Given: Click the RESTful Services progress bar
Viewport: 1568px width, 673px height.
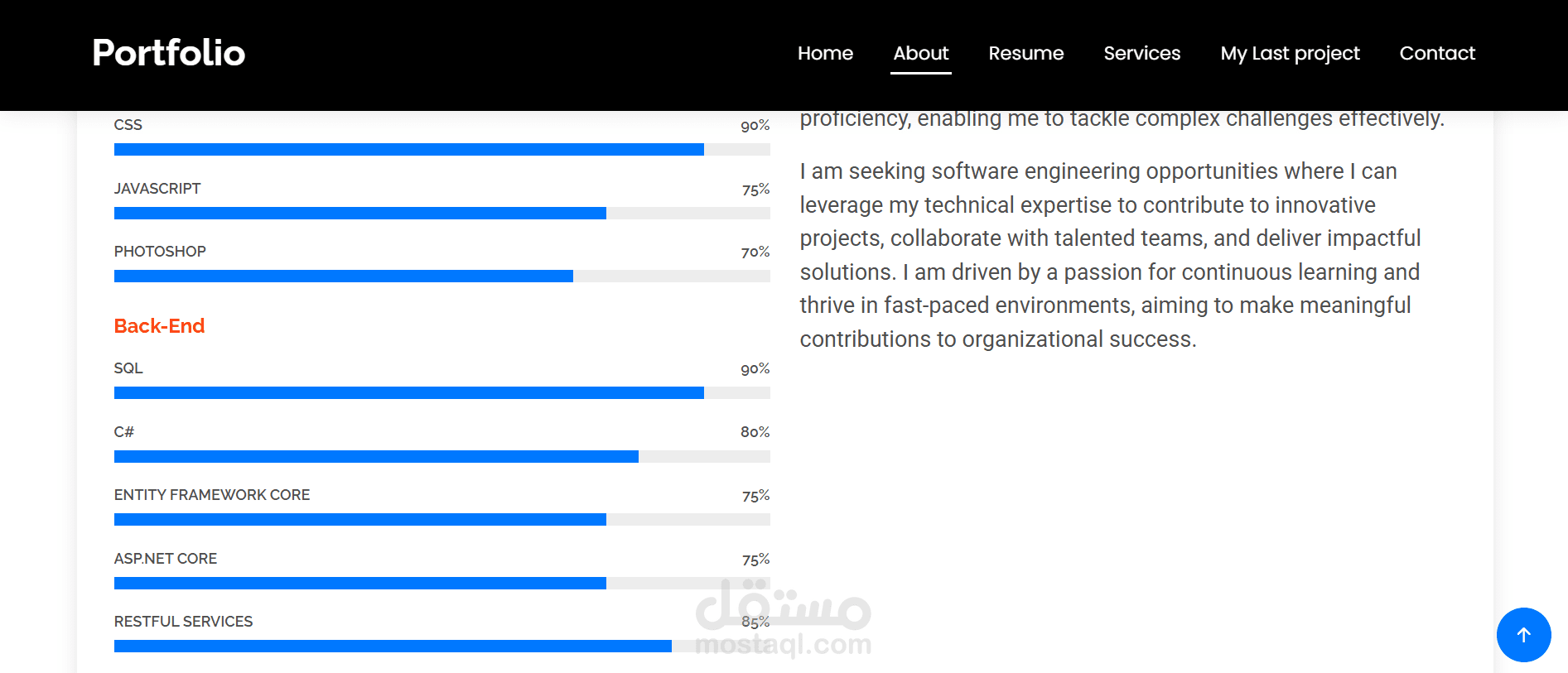Looking at the screenshot, I should click(x=441, y=647).
